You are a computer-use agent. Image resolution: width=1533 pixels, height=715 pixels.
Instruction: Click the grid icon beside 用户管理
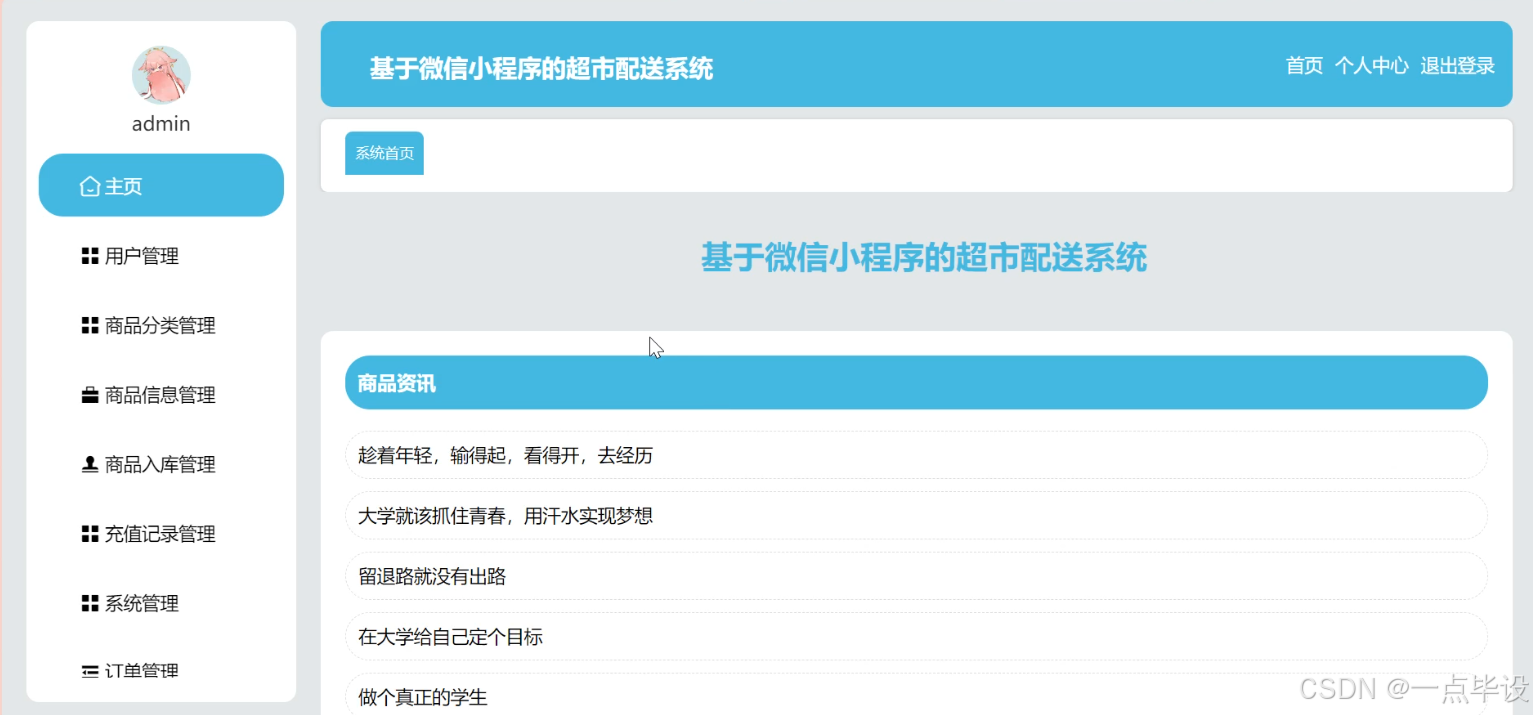pyautogui.click(x=90, y=256)
